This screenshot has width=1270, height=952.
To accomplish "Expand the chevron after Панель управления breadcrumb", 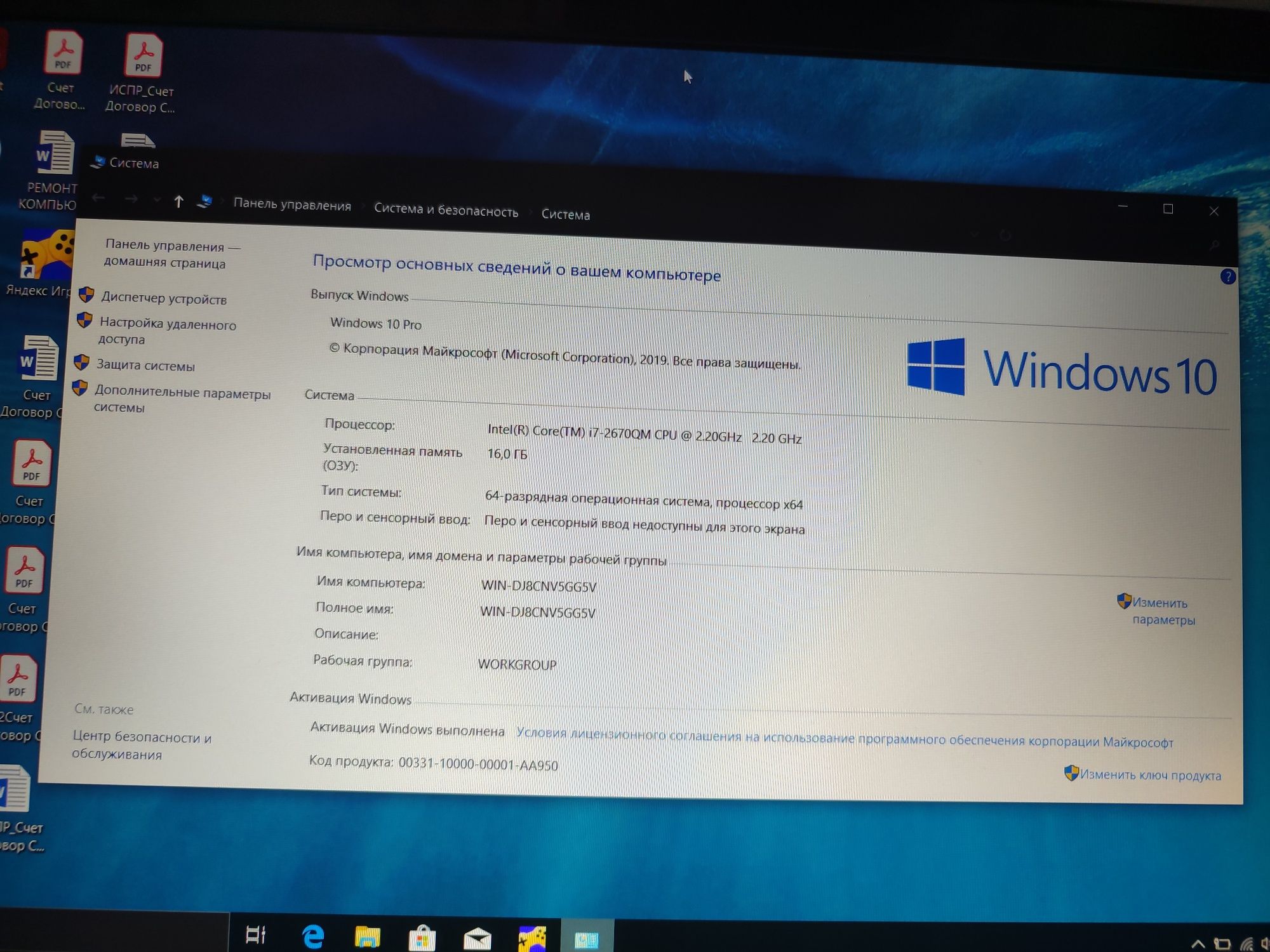I will tap(363, 207).
